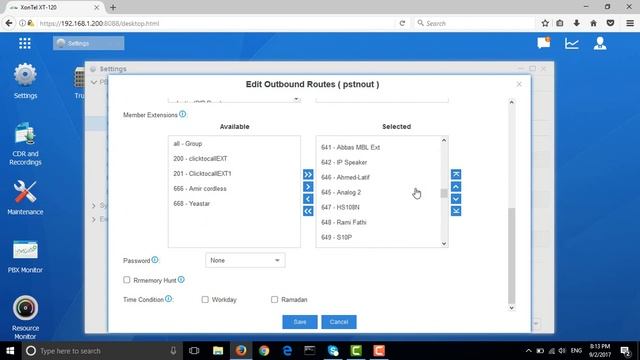
Task: Open File Explorer from the taskbar
Action: click(x=218, y=351)
